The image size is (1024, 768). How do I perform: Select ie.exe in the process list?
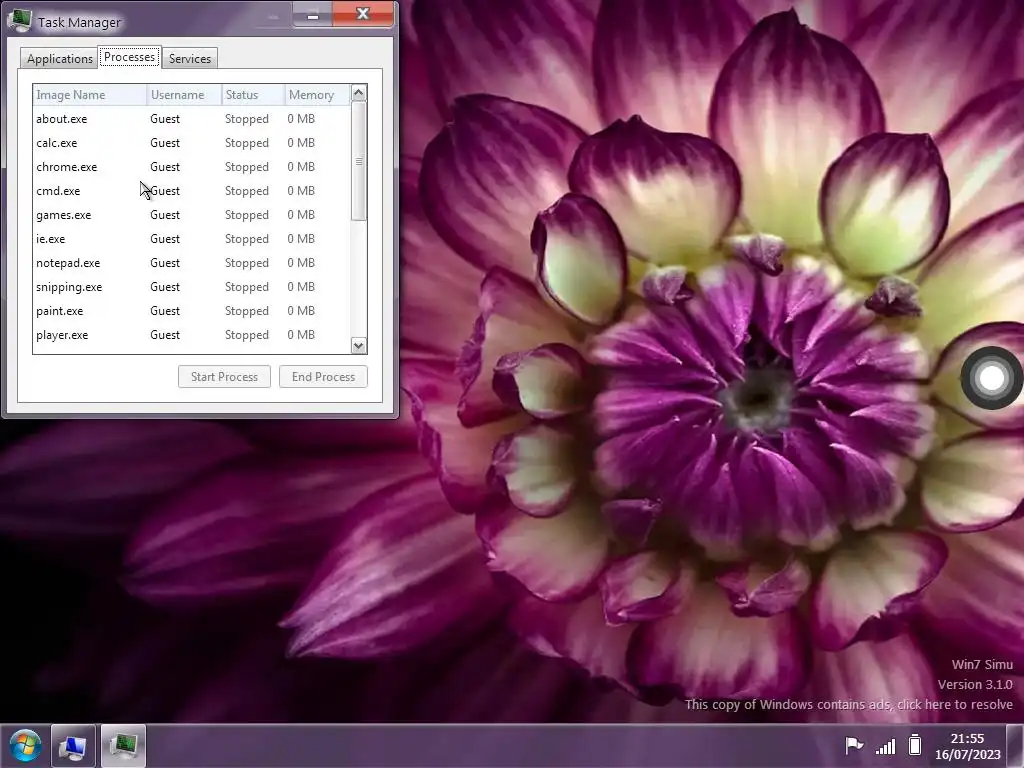pyautogui.click(x=191, y=239)
